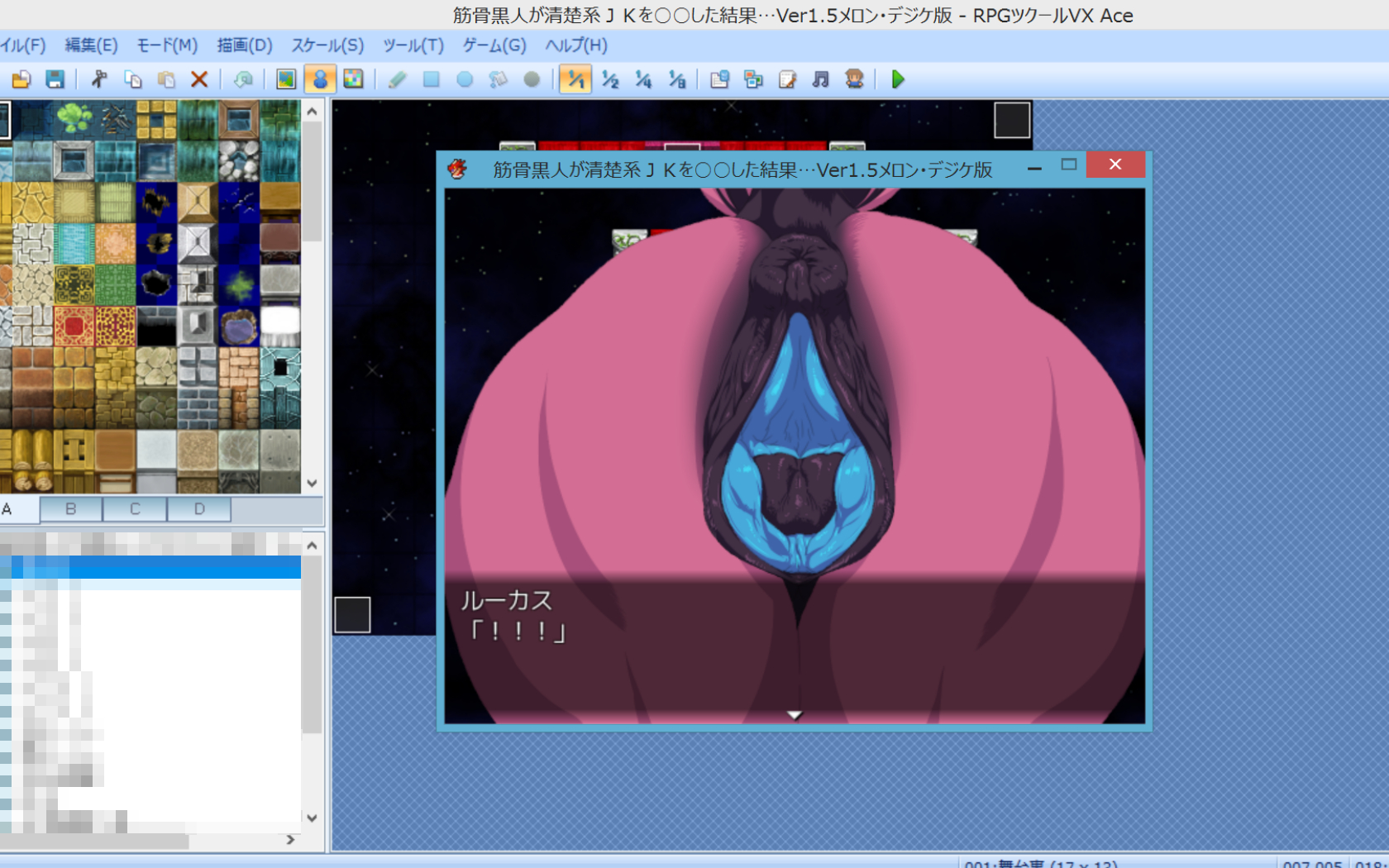Click tile palette scroll down arrow
The height and width of the screenshot is (868, 1389).
point(312,484)
